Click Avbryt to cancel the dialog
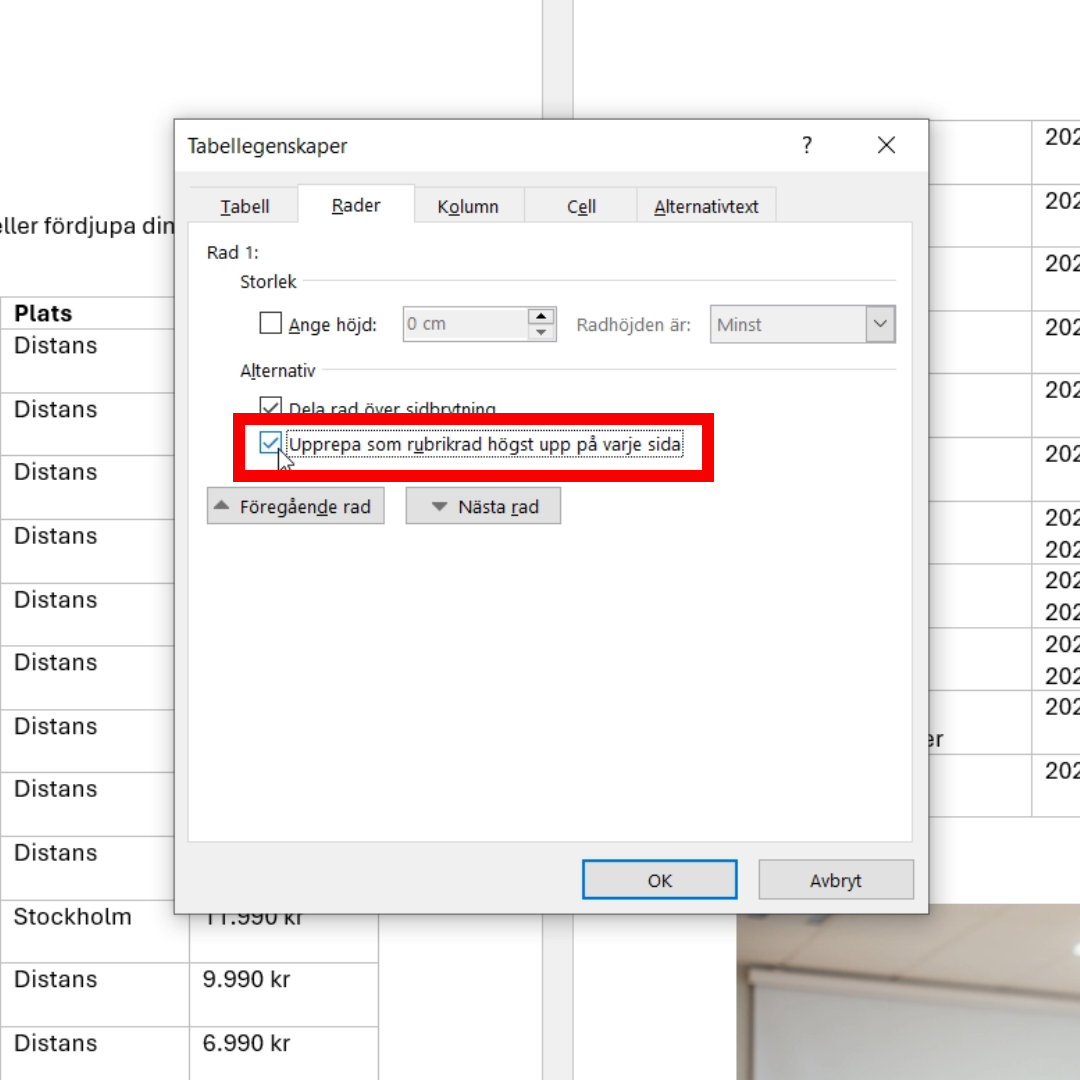1080x1080 pixels. pyautogui.click(x=835, y=880)
